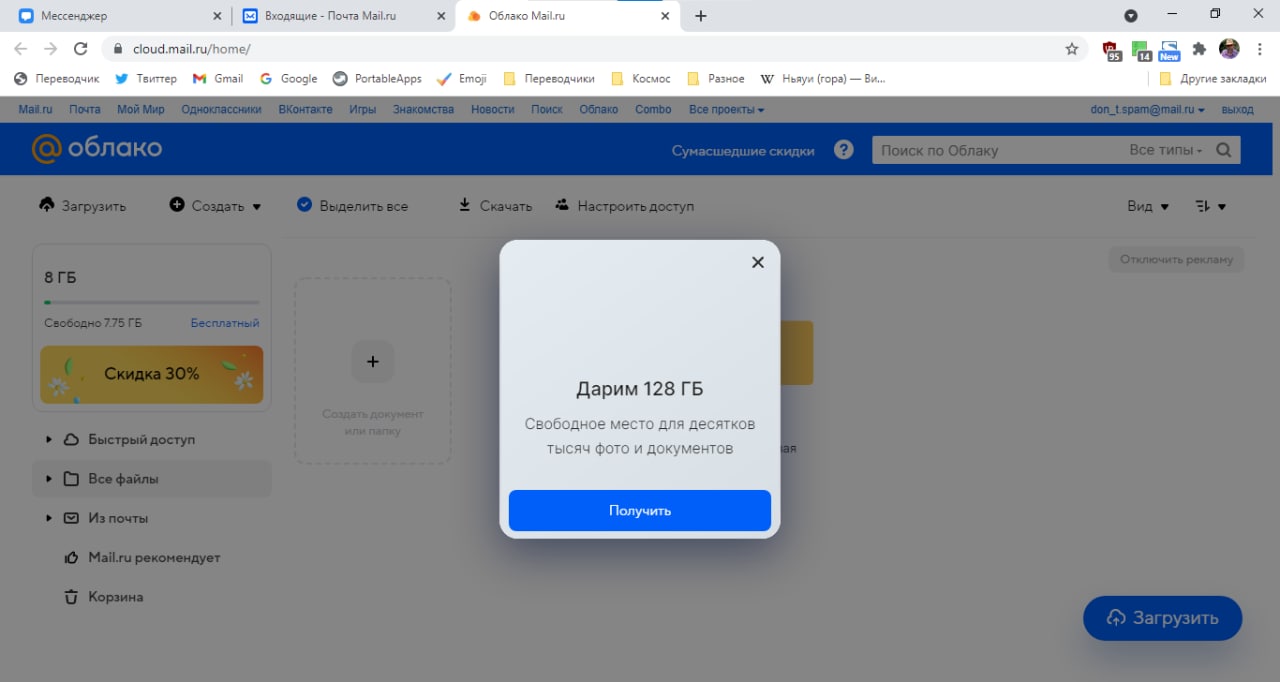Close the Дарим 128 ГБ popup
Viewport: 1280px width, 682px height.
pos(758,262)
